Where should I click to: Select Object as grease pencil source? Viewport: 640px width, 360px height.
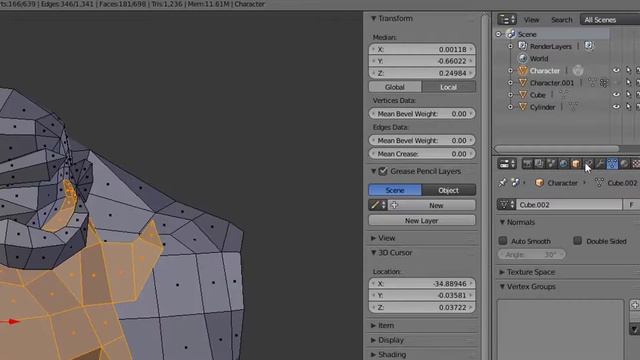pos(449,190)
